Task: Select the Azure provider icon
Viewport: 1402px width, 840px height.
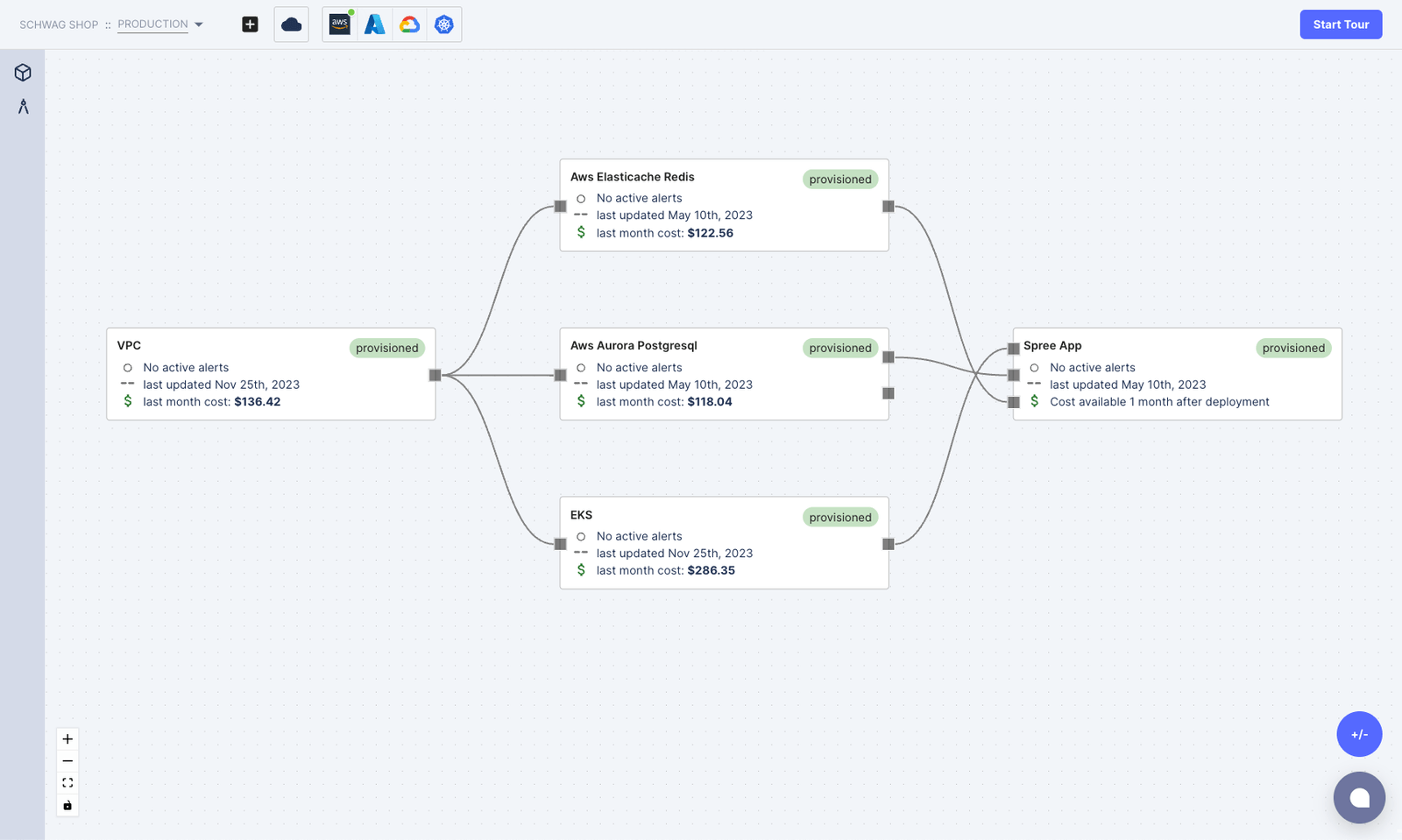Action: (x=375, y=25)
